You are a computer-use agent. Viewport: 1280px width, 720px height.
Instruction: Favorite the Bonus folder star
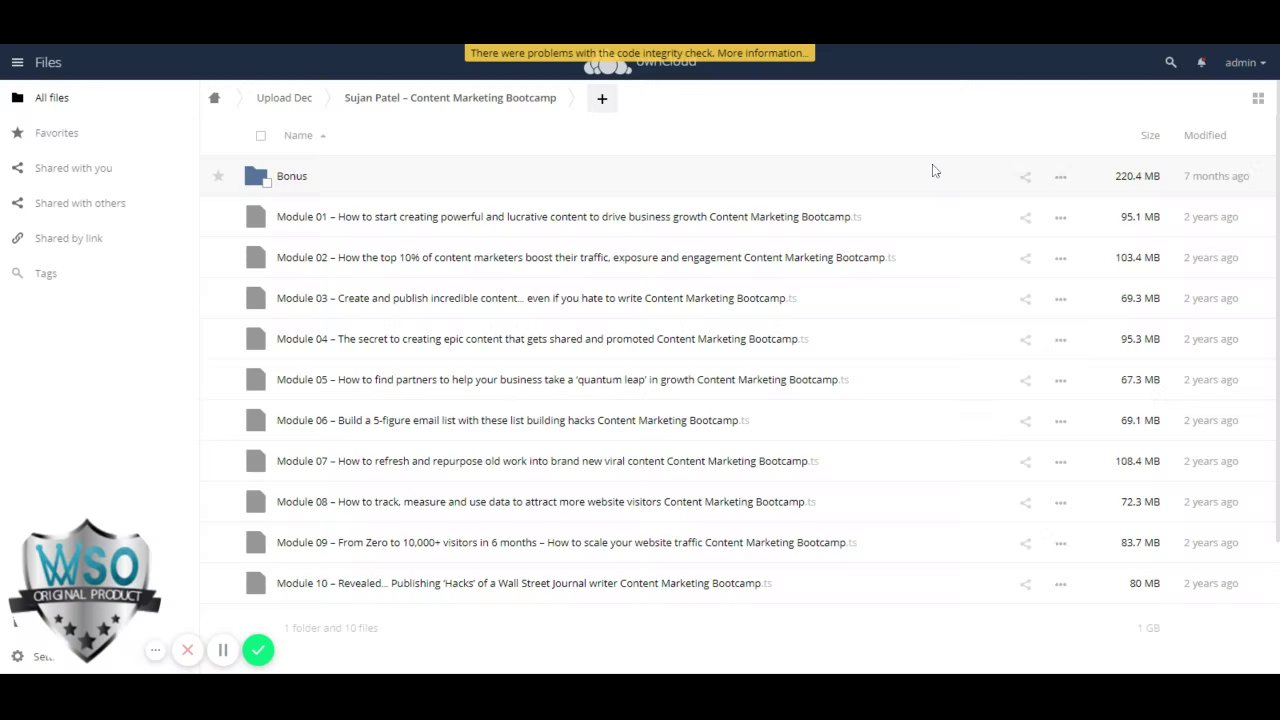(x=218, y=176)
